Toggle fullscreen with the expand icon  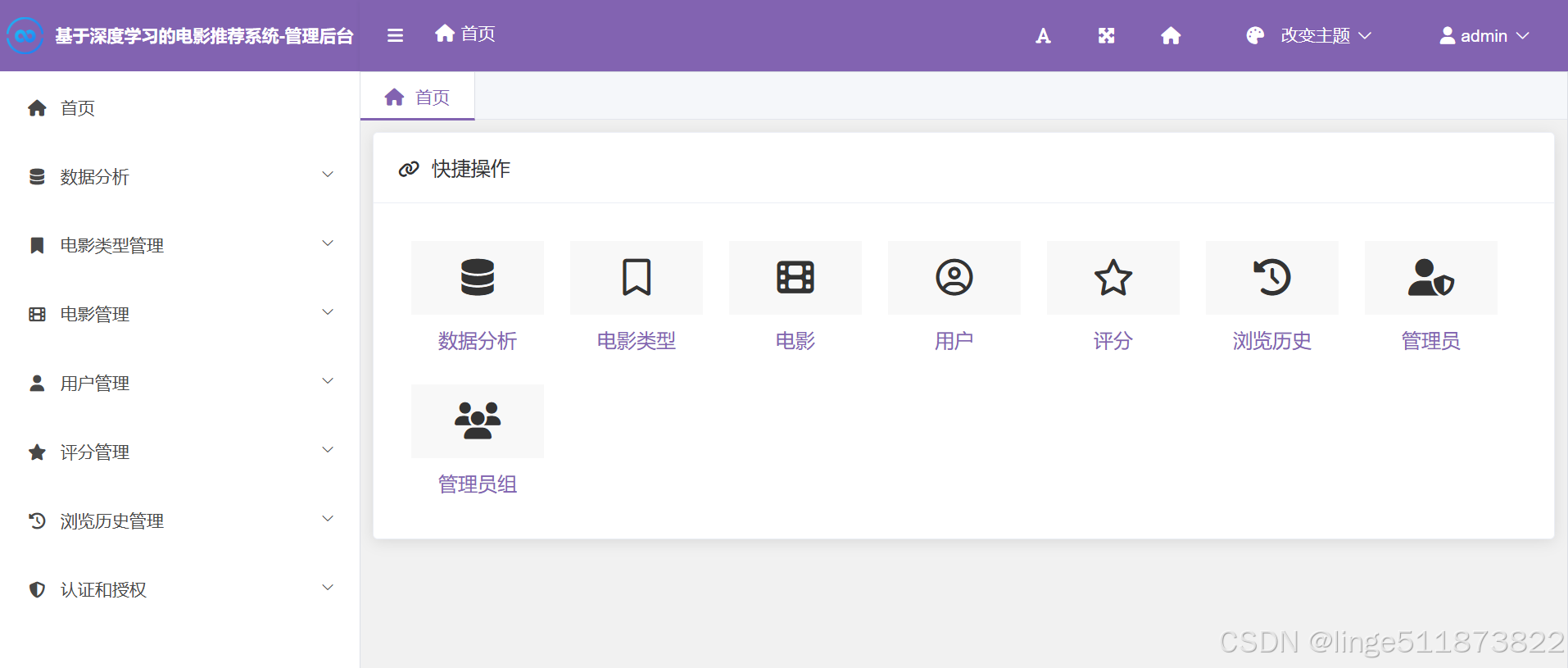[1106, 35]
